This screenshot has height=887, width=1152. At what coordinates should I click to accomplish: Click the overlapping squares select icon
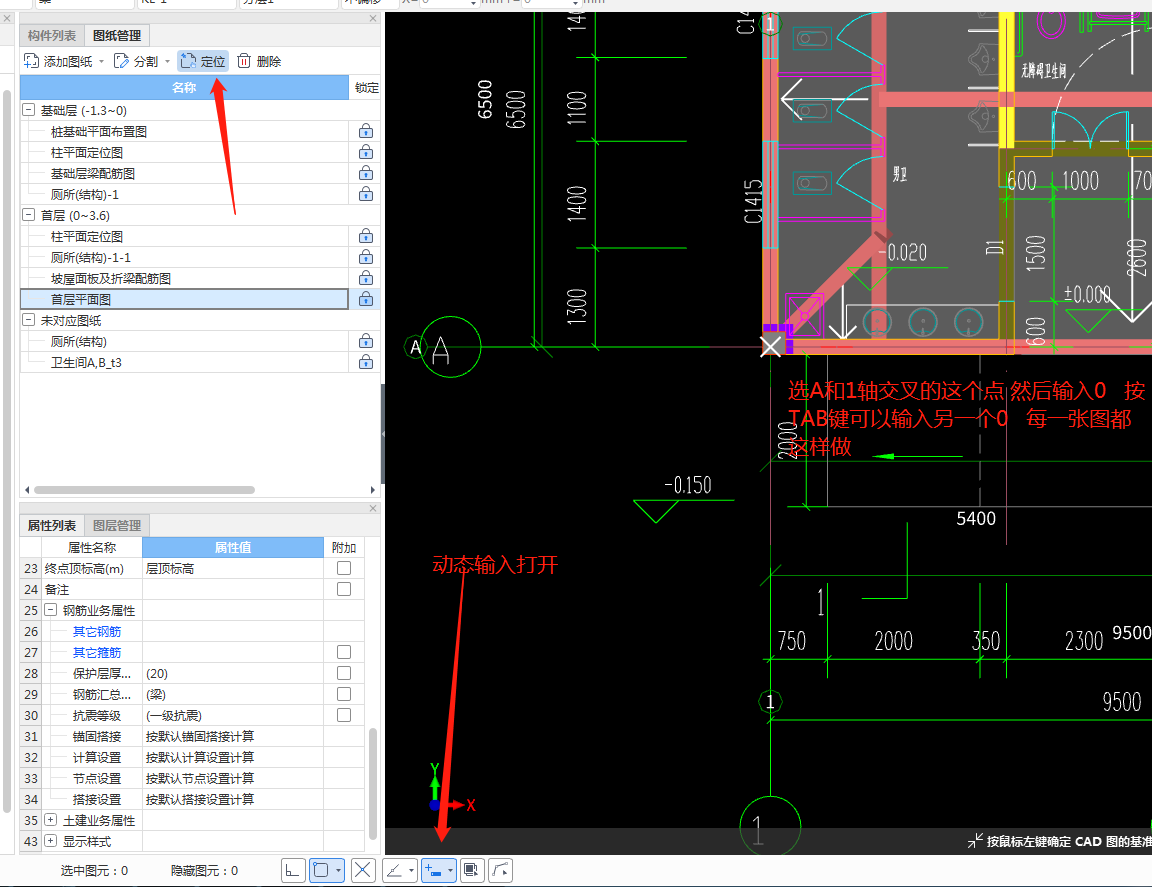[x=472, y=871]
